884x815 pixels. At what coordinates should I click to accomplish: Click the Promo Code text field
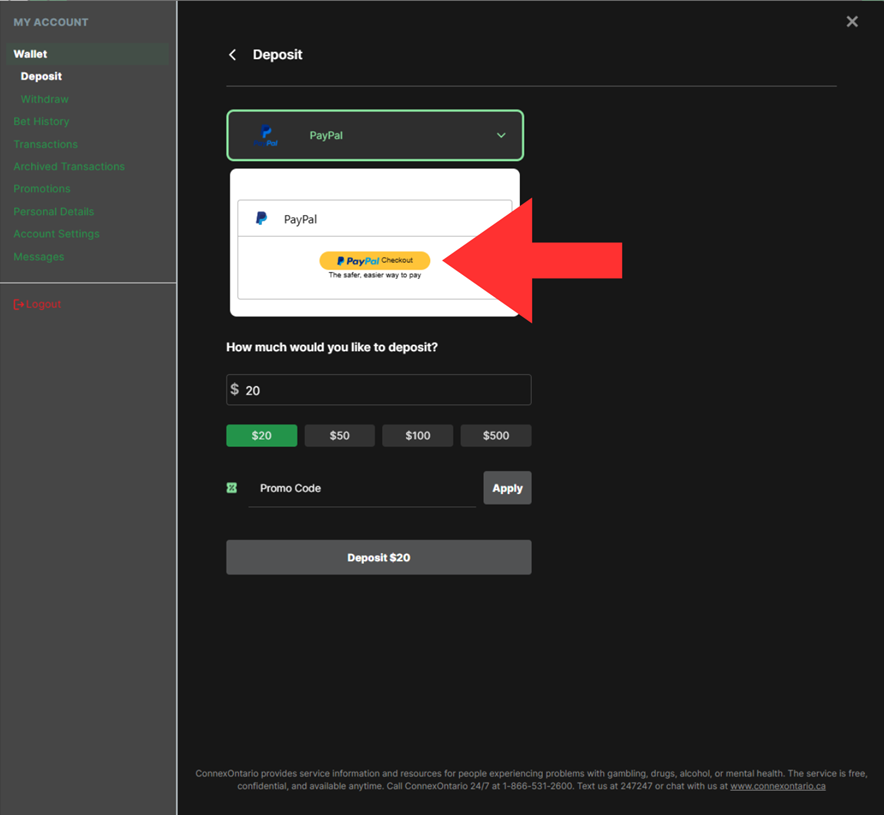362,488
